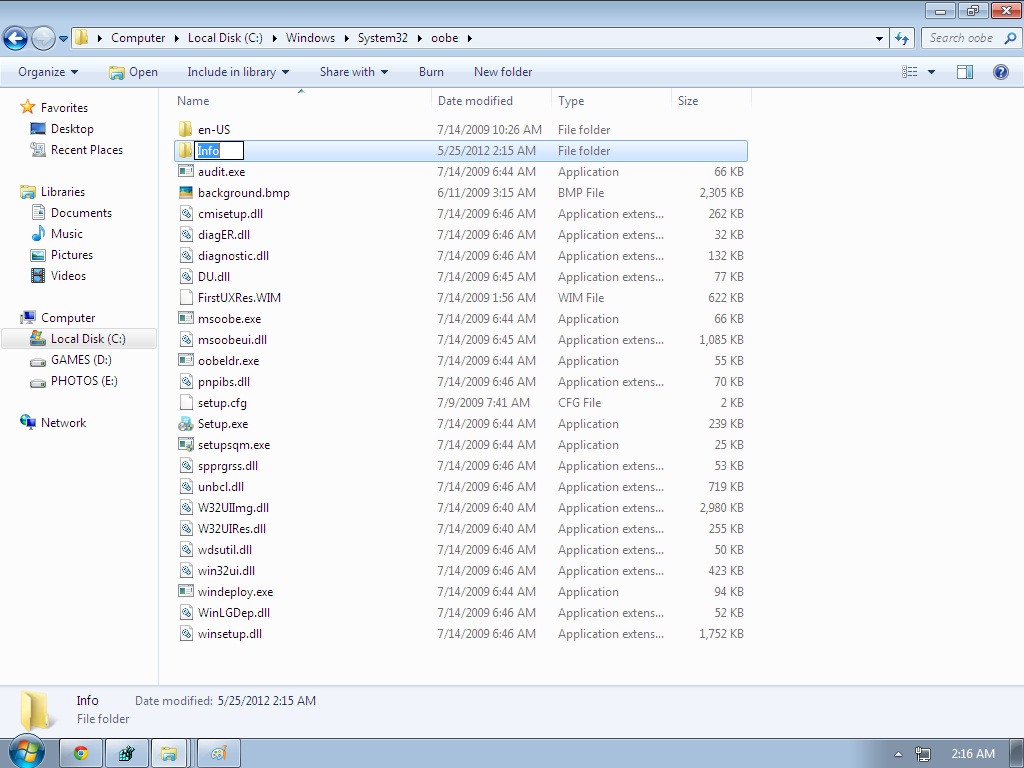Viewport: 1024px width, 768px height.
Task: Show hidden system tray icons
Action: [899, 754]
